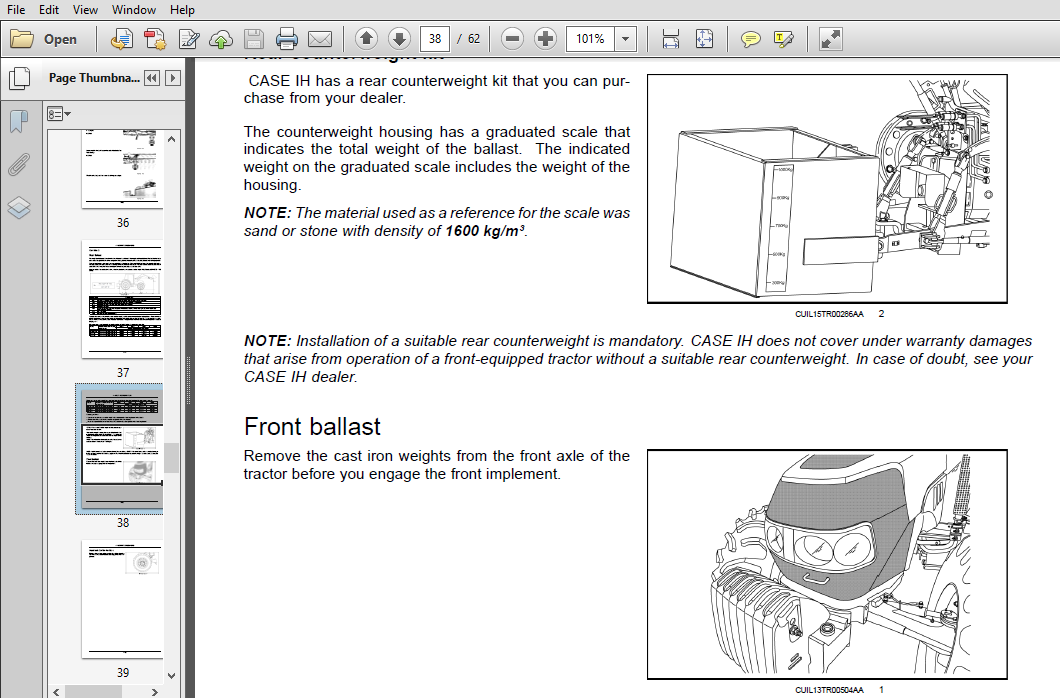Select page 36 thumbnail

[x=122, y=169]
